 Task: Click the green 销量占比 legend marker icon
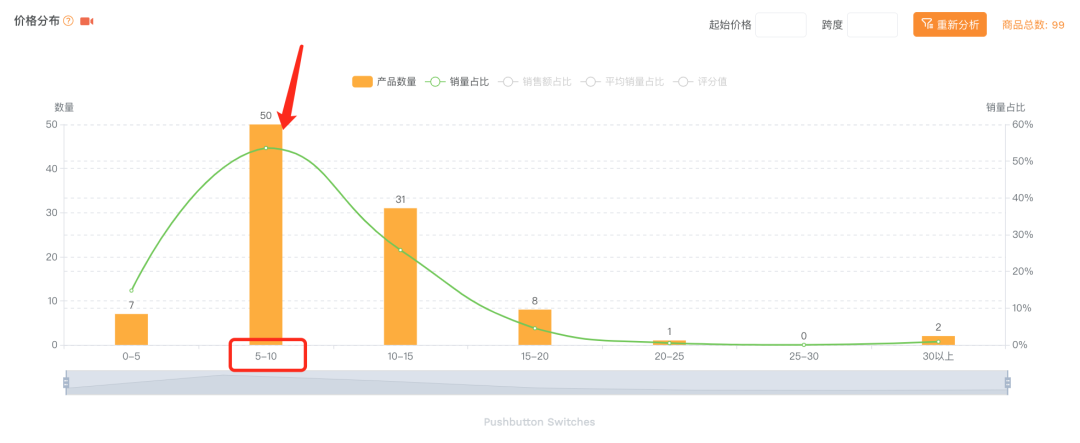(435, 82)
